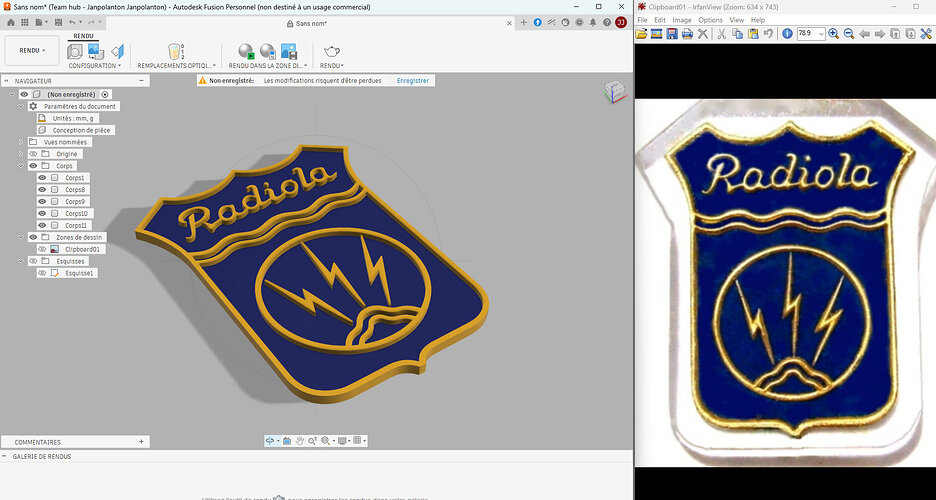Hide Corps8 body with eye icon
This screenshot has width=936, height=500.
point(42,190)
